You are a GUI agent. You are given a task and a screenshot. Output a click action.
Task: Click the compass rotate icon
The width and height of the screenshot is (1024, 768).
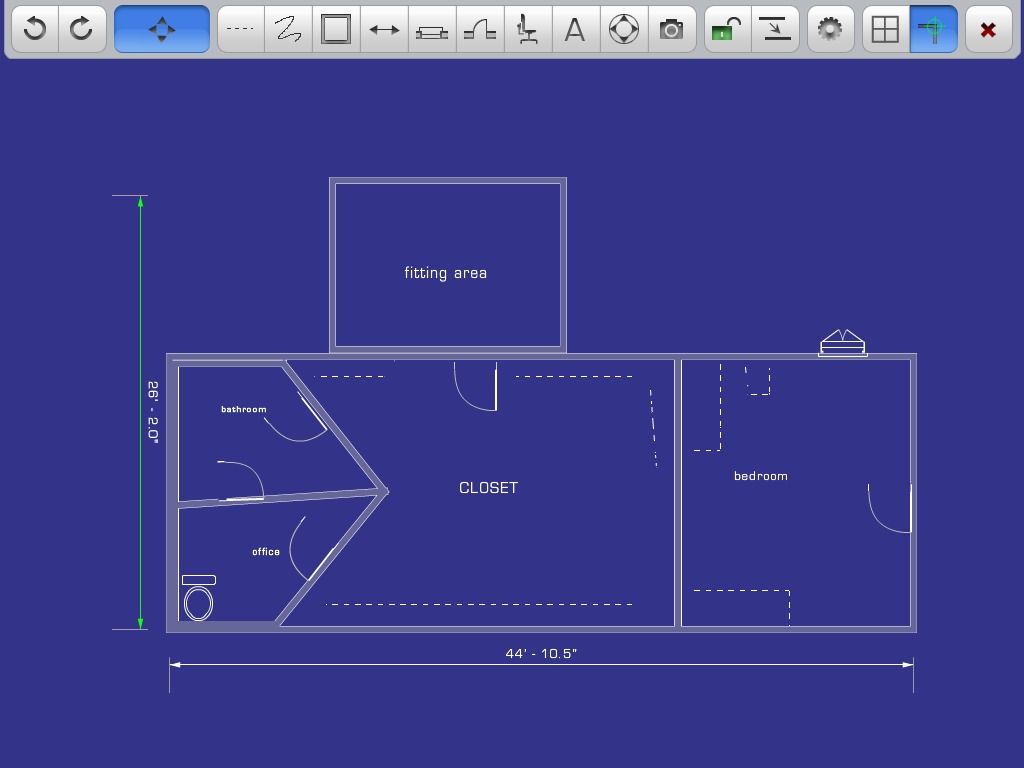(x=623, y=29)
